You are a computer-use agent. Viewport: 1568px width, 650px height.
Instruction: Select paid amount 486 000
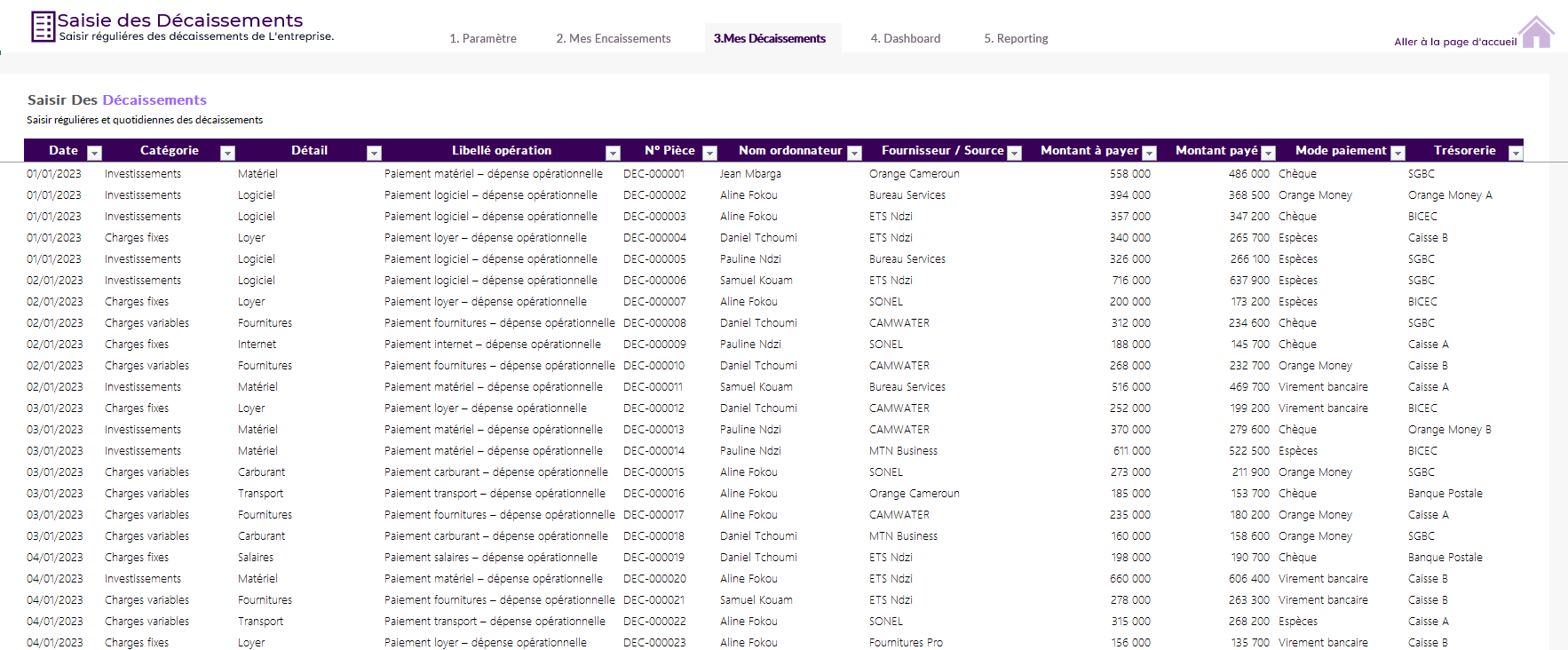[1249, 174]
